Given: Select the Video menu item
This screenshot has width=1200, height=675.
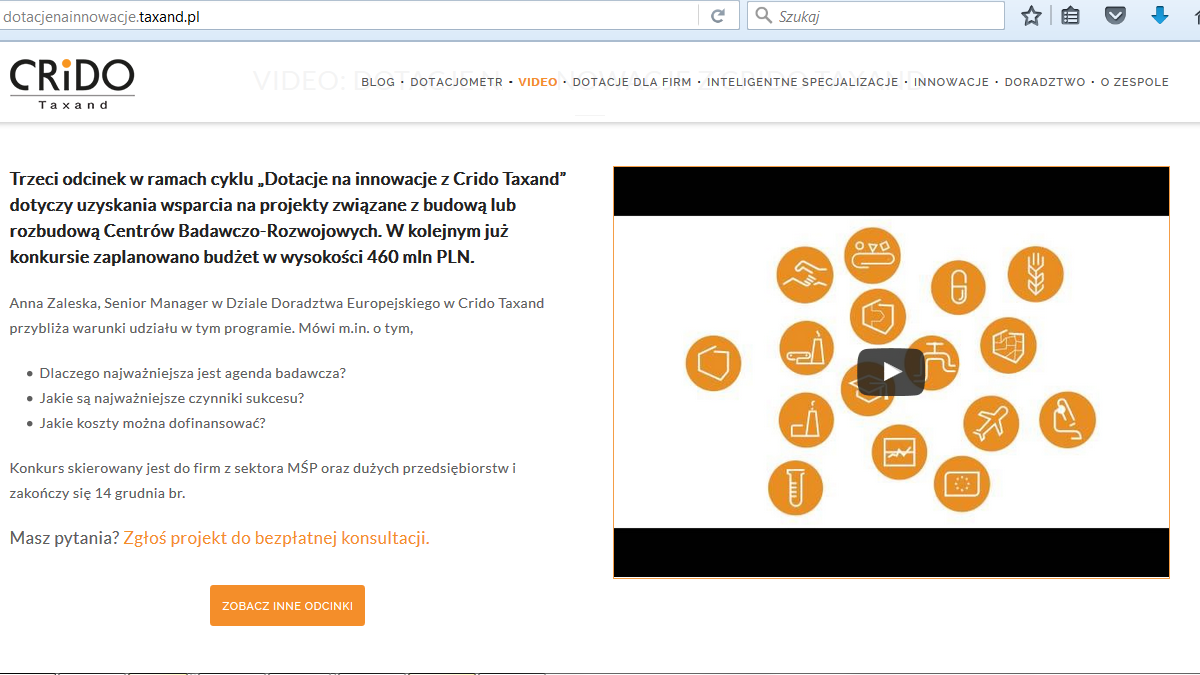Looking at the screenshot, I should pos(538,83).
